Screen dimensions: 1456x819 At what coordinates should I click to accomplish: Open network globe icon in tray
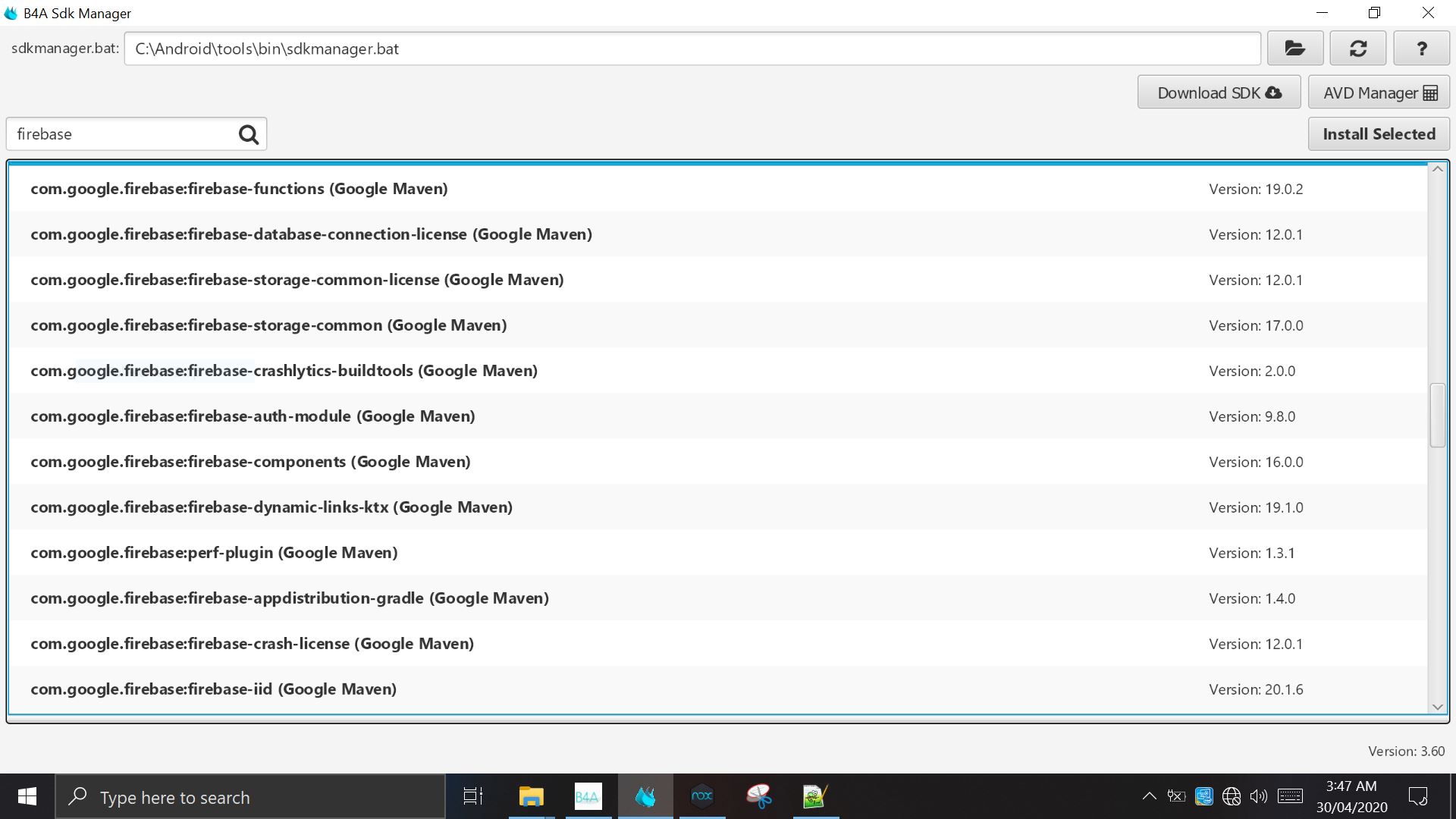click(x=1232, y=796)
